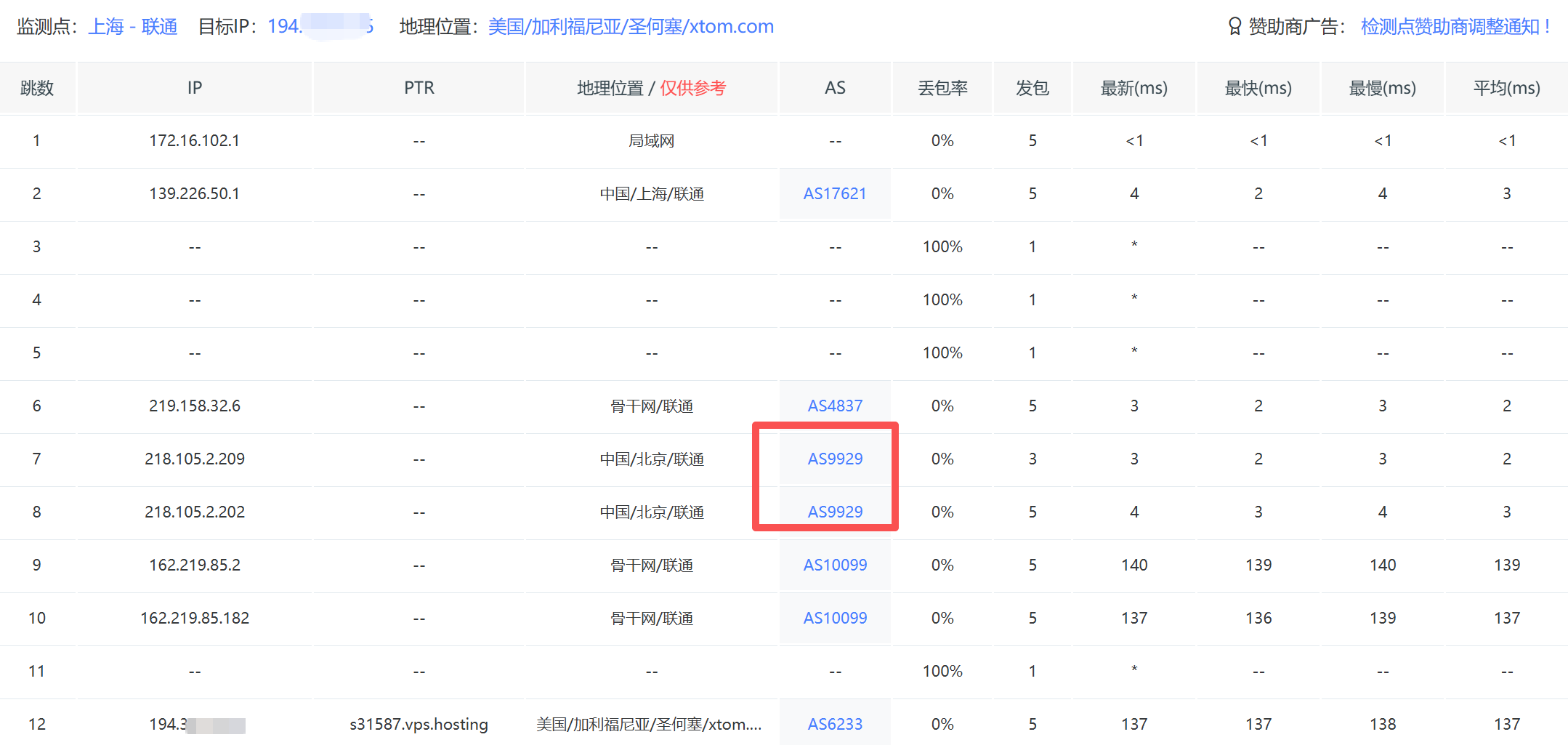The width and height of the screenshot is (1568, 745).
Task: Click the IP column header
Action: pyautogui.click(x=195, y=88)
